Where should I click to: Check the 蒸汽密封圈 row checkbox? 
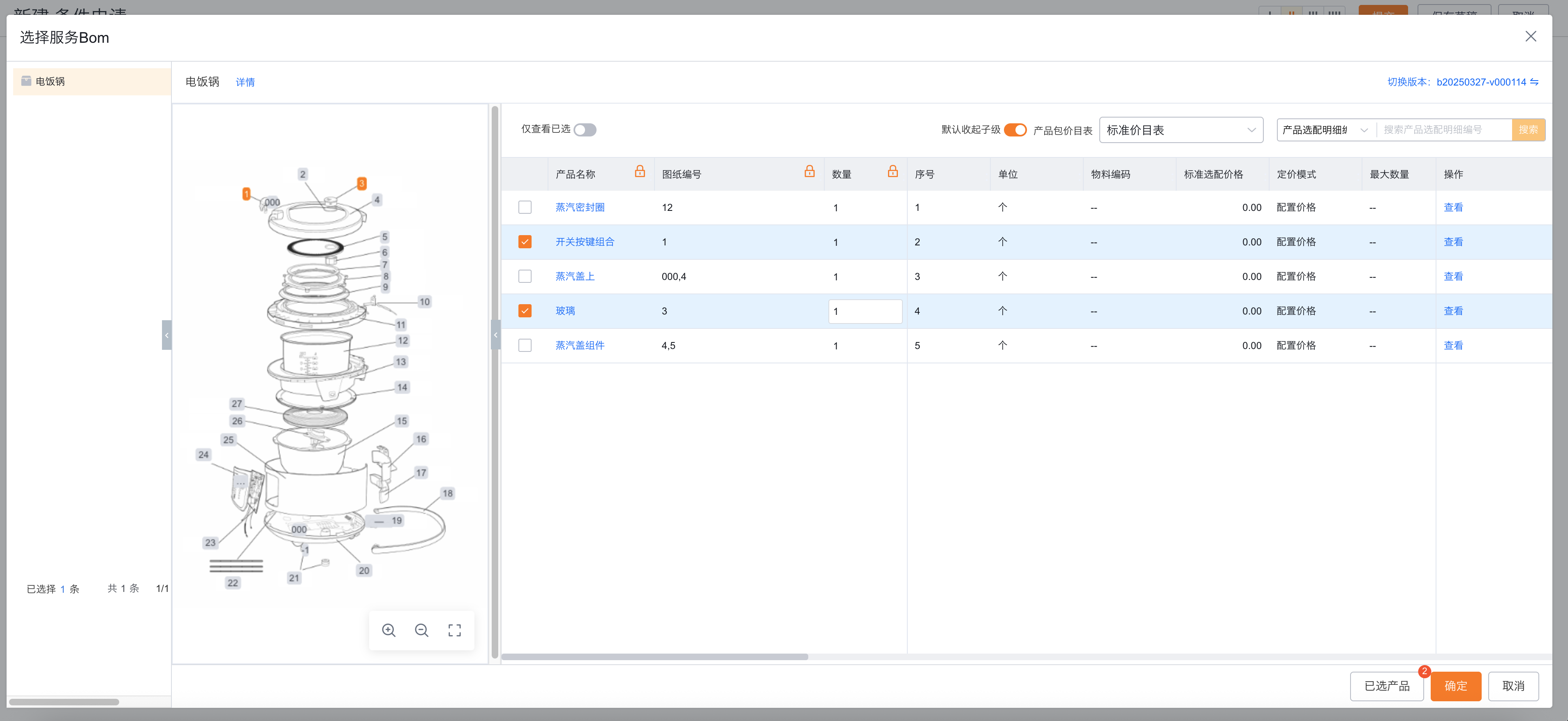pyautogui.click(x=525, y=208)
